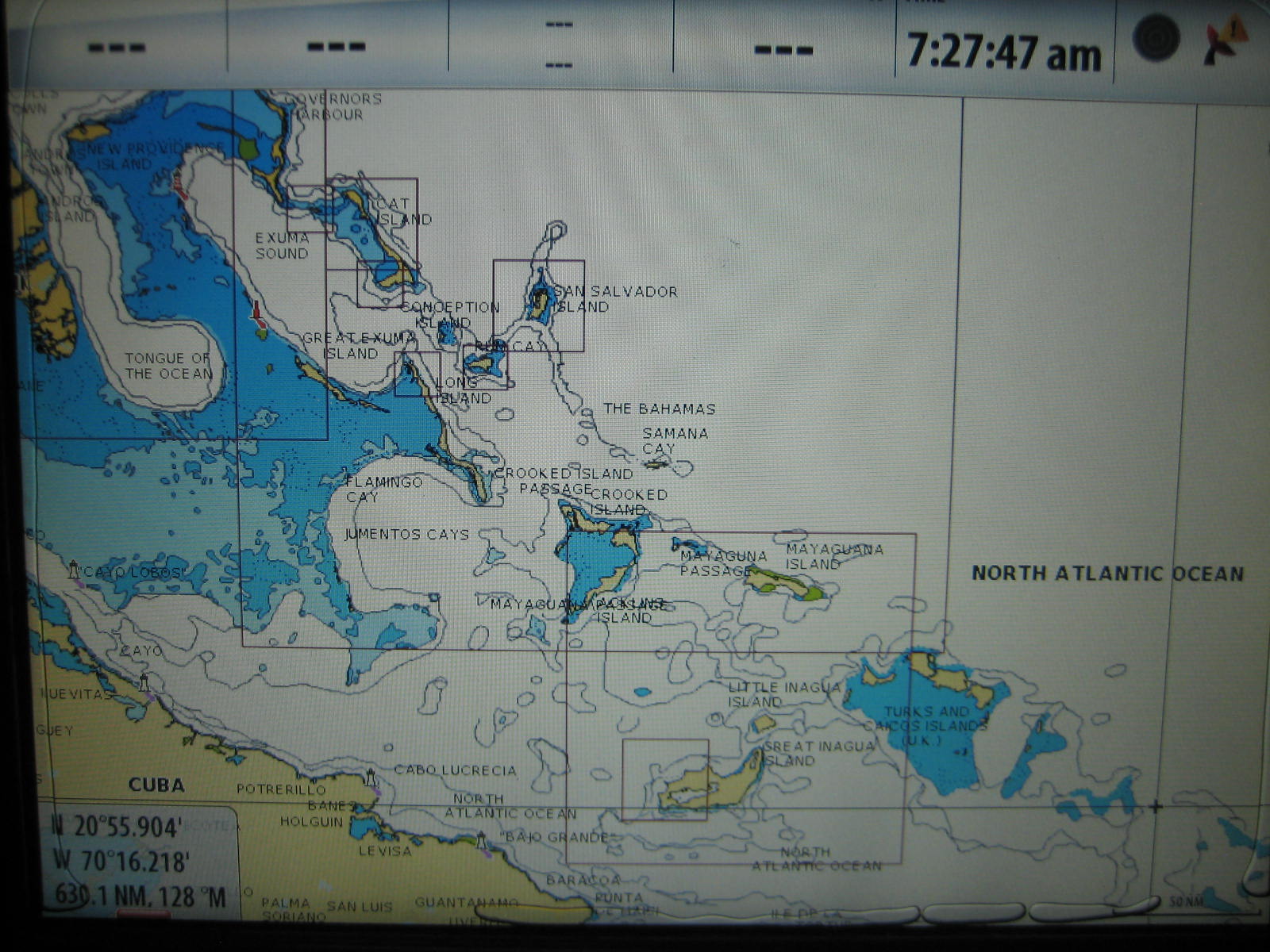Viewport: 1270px width, 952px height.
Task: Tap the red marker near New Providence Island
Action: point(179,185)
